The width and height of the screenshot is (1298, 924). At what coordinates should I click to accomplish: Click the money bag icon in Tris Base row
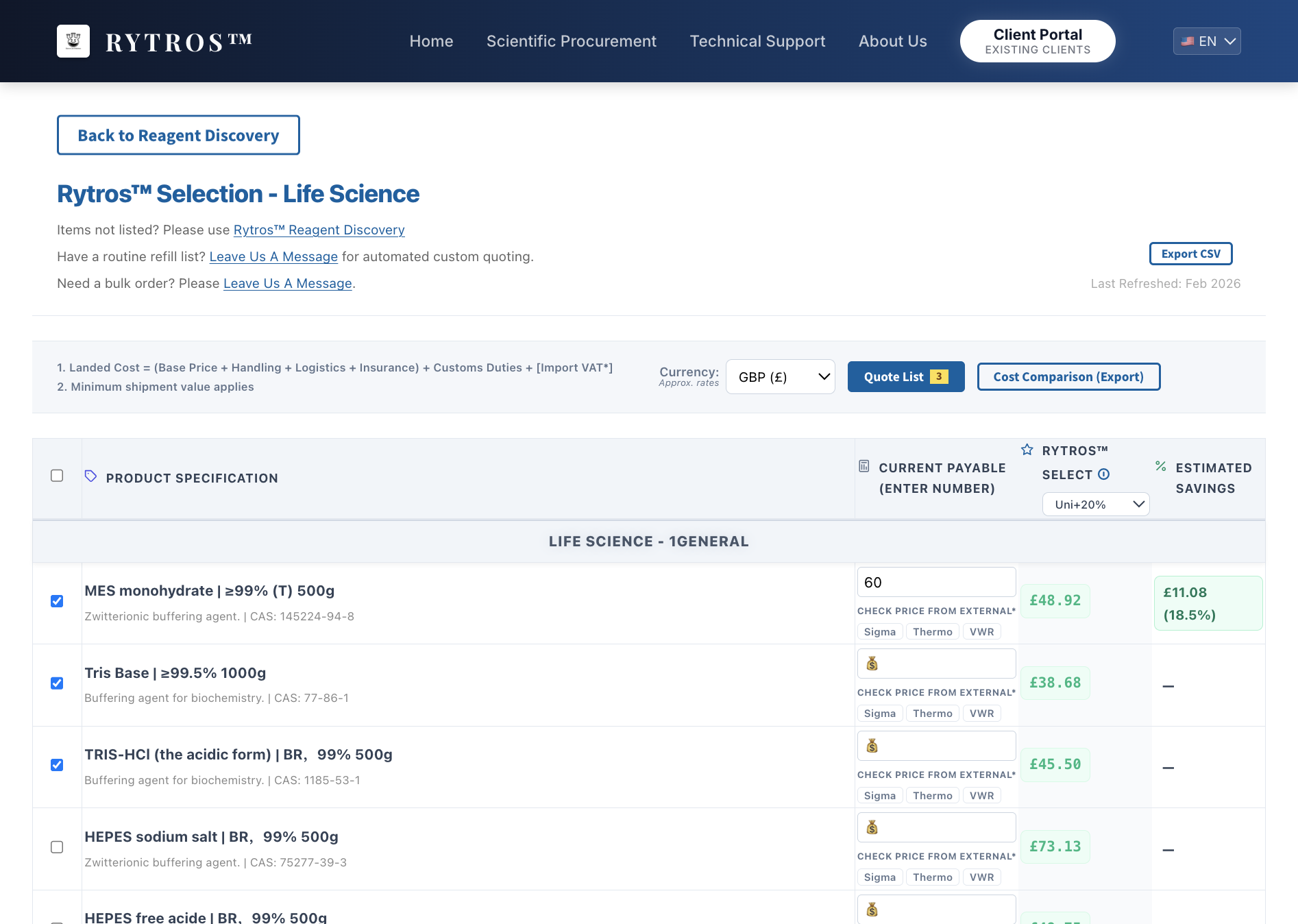click(872, 664)
